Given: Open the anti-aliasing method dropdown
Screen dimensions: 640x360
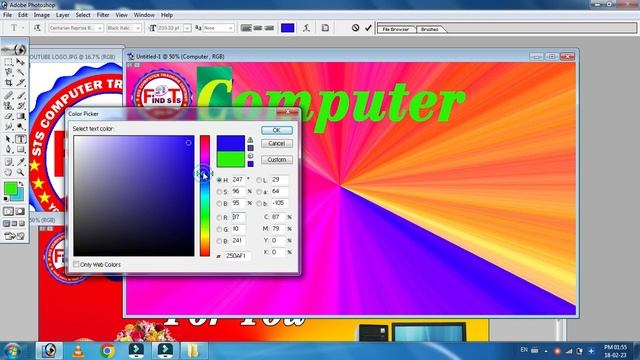Looking at the screenshot, I should pos(231,28).
